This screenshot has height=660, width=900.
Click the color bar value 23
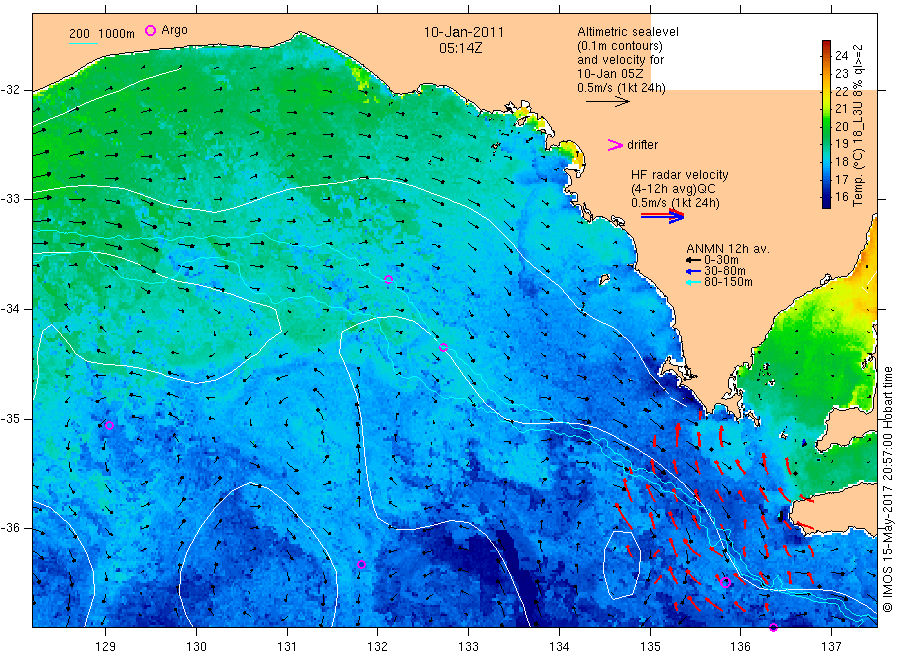(x=841, y=73)
